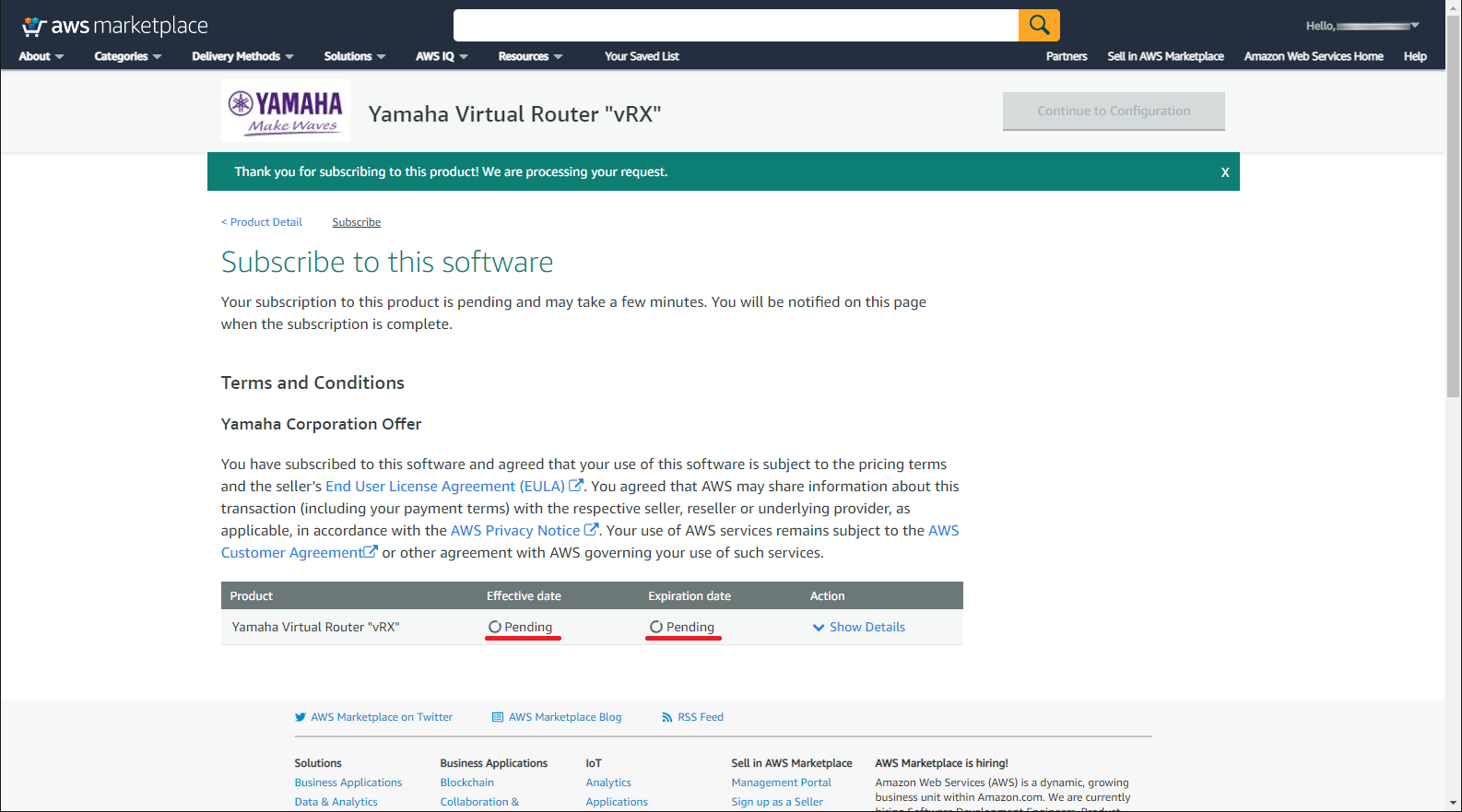Click Continue to Configuration button
The image size is (1462, 812).
(x=1114, y=112)
